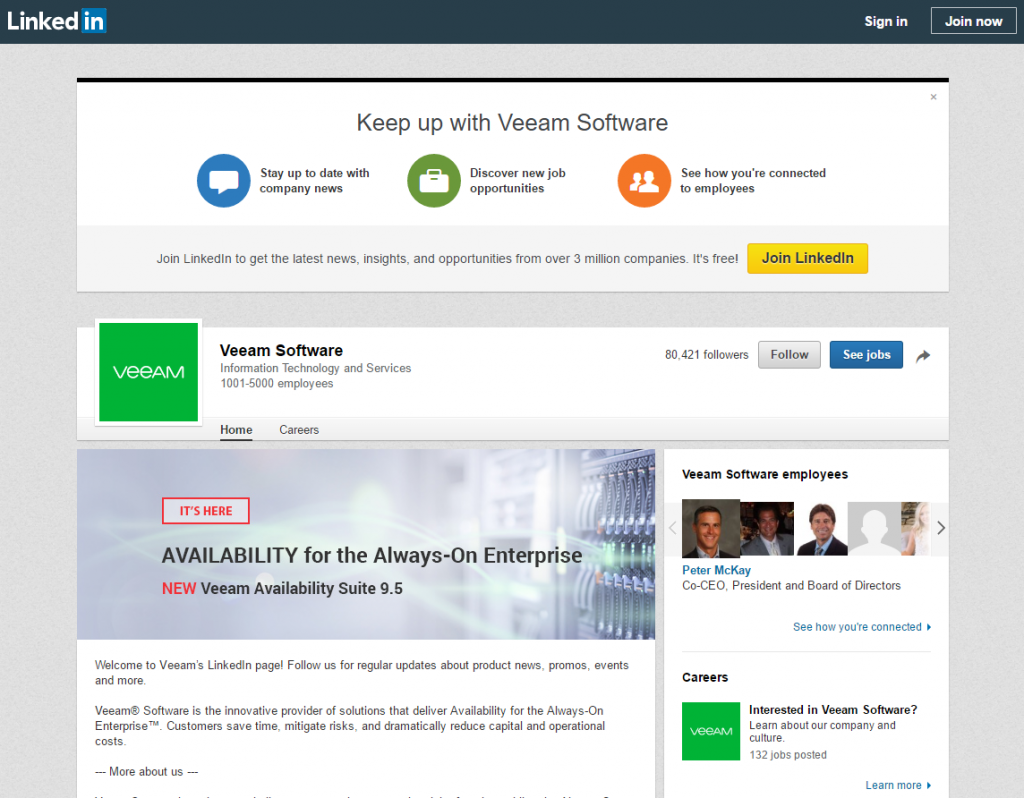Open the Sign in link
The image size is (1024, 798).
(x=886, y=22)
